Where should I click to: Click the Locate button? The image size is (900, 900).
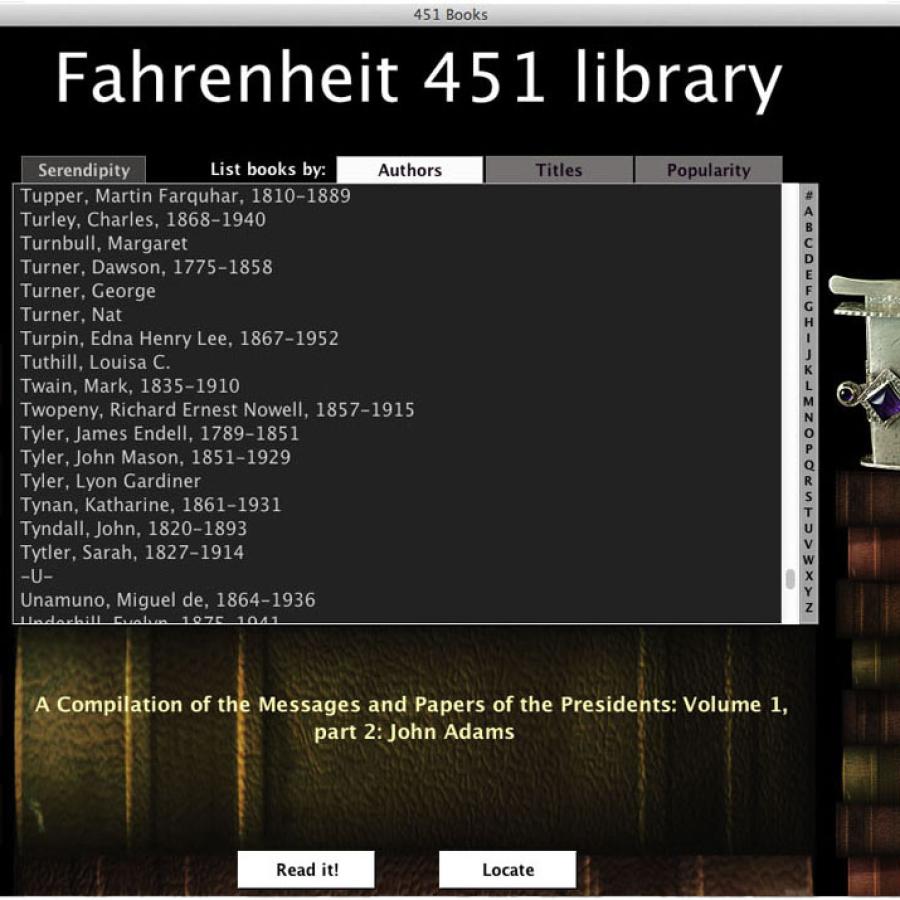pos(506,868)
